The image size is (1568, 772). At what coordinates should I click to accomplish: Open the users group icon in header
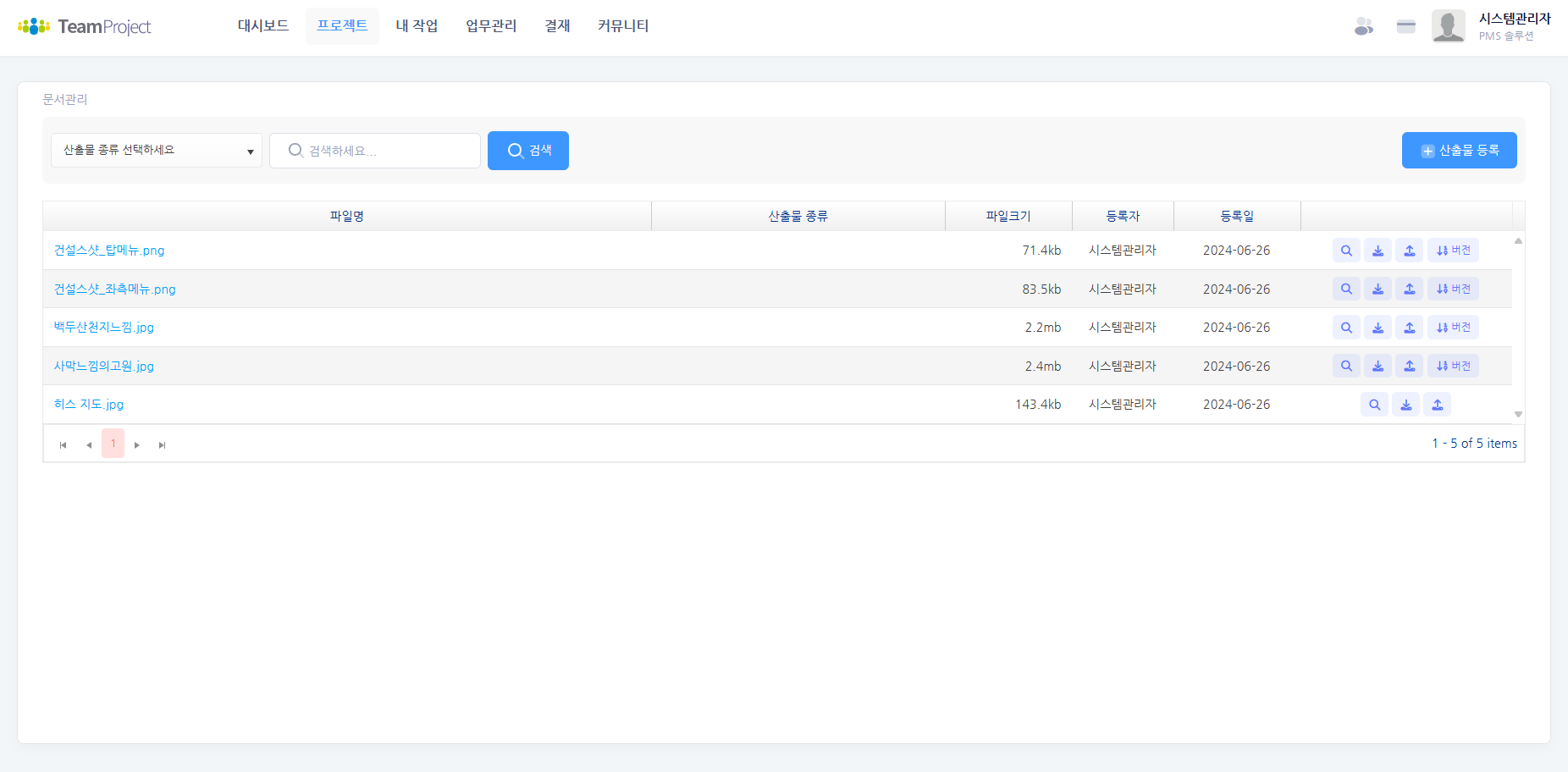[1363, 27]
